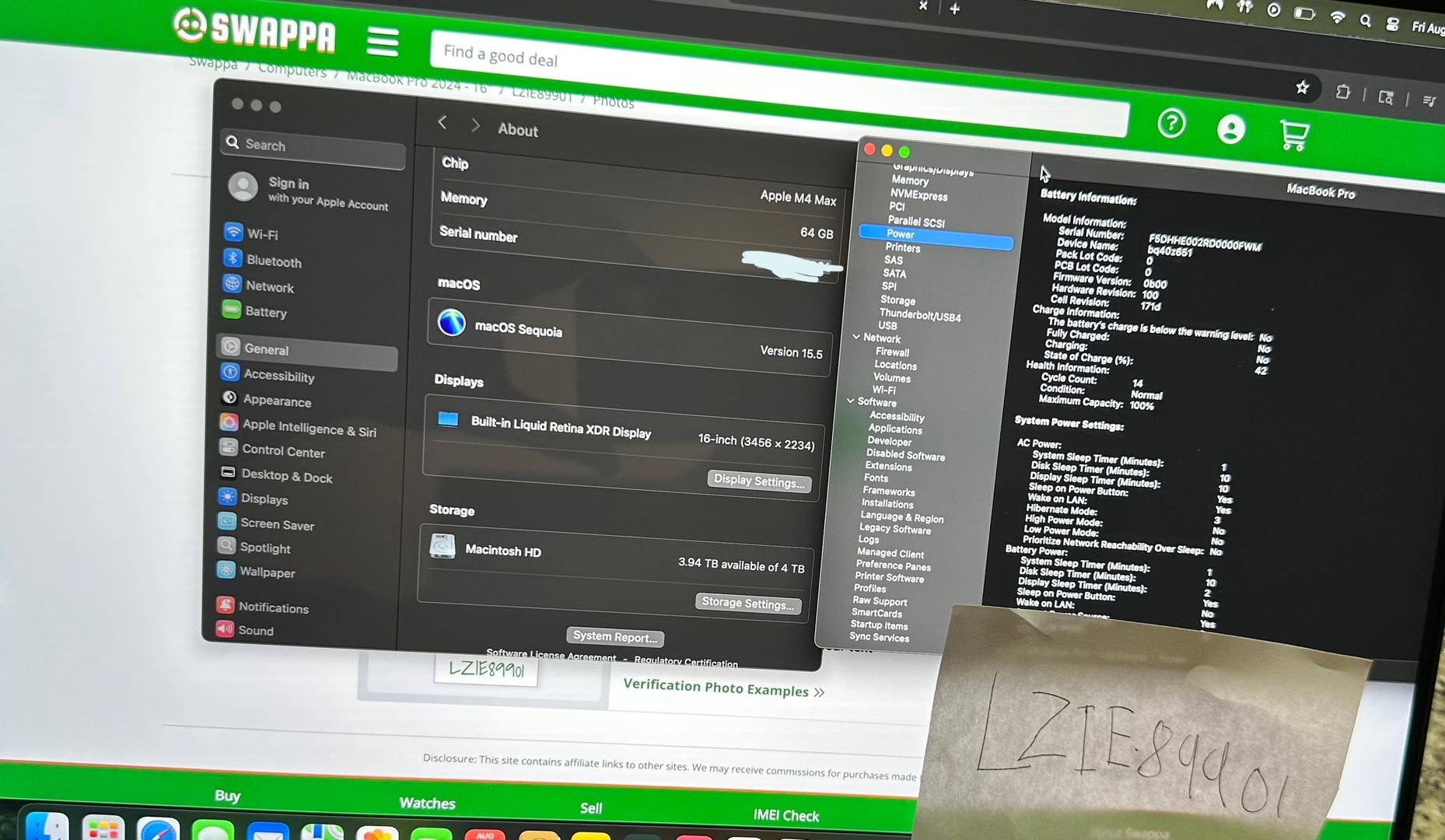1445x840 pixels.
Task: Open Verification Photo Examples link
Action: point(723,688)
